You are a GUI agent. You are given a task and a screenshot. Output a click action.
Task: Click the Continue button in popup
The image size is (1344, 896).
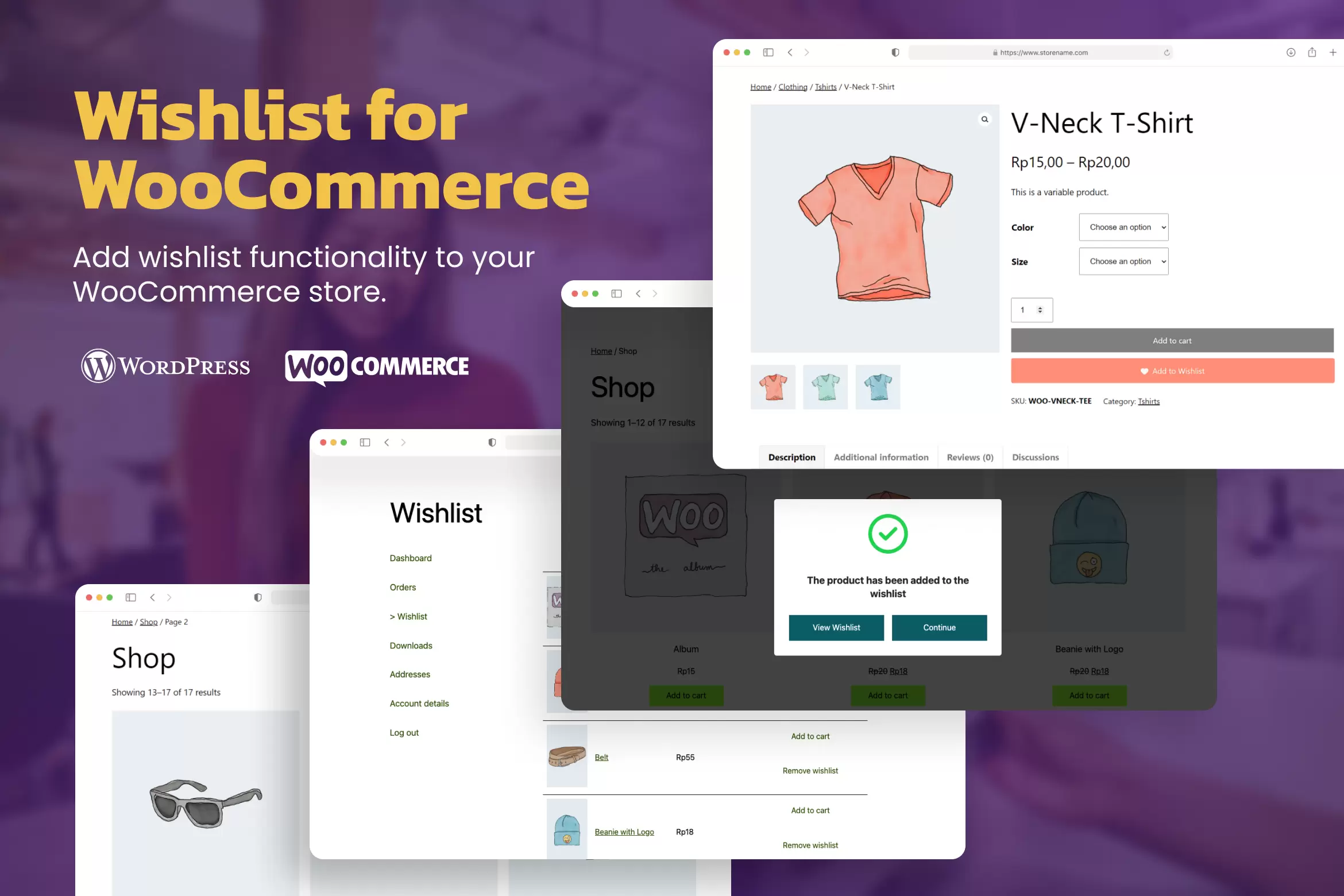(x=939, y=627)
